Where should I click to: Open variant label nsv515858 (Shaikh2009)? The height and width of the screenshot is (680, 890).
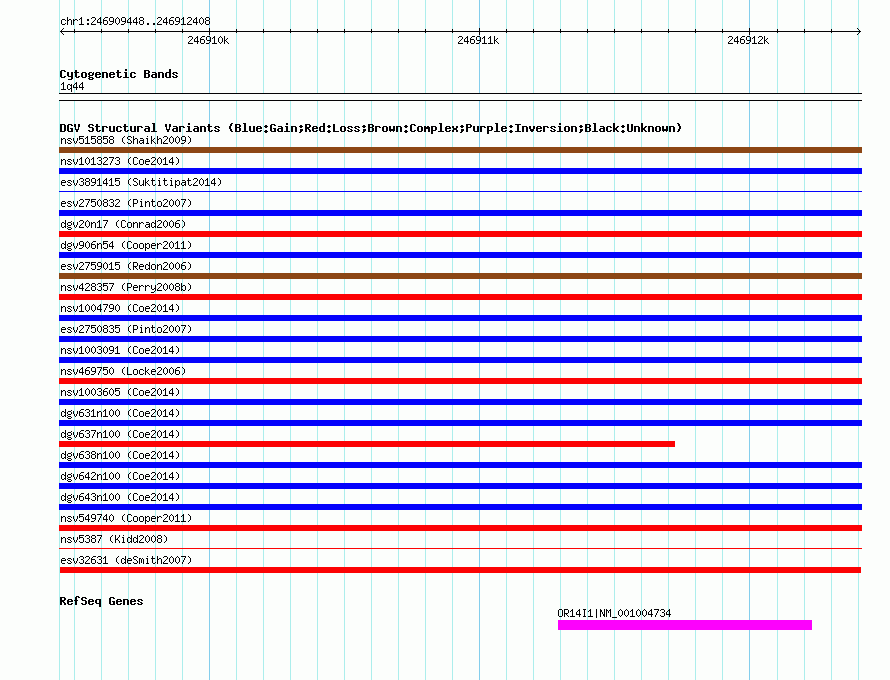[126, 140]
